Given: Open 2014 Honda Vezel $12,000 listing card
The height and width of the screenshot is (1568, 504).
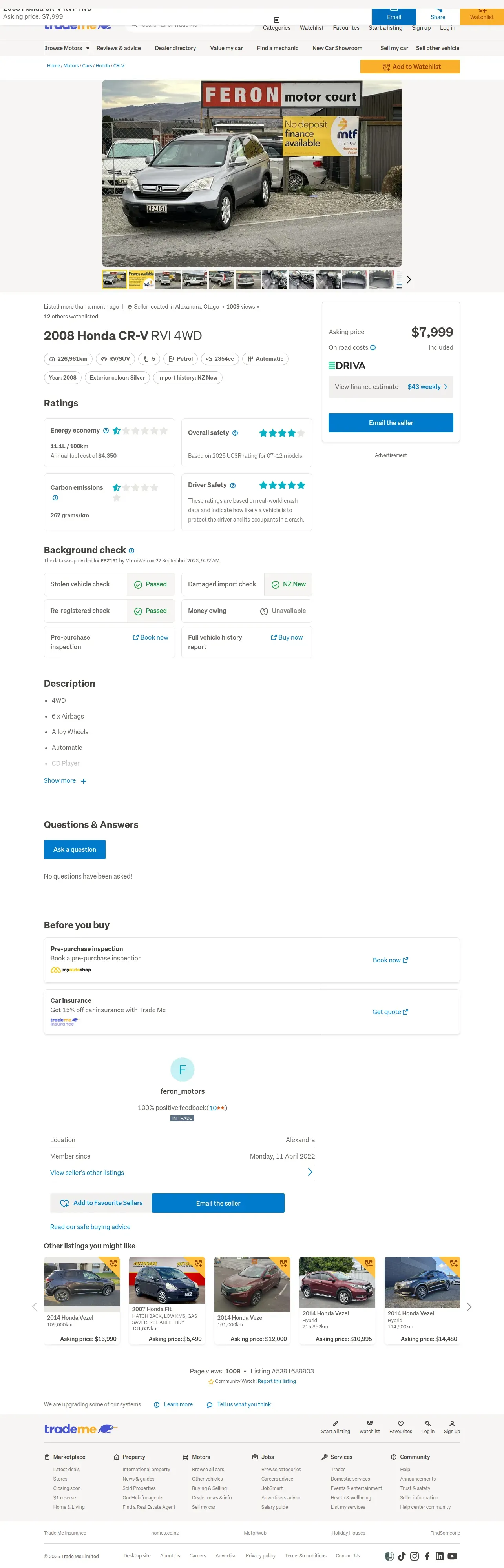Looking at the screenshot, I should [252, 1300].
